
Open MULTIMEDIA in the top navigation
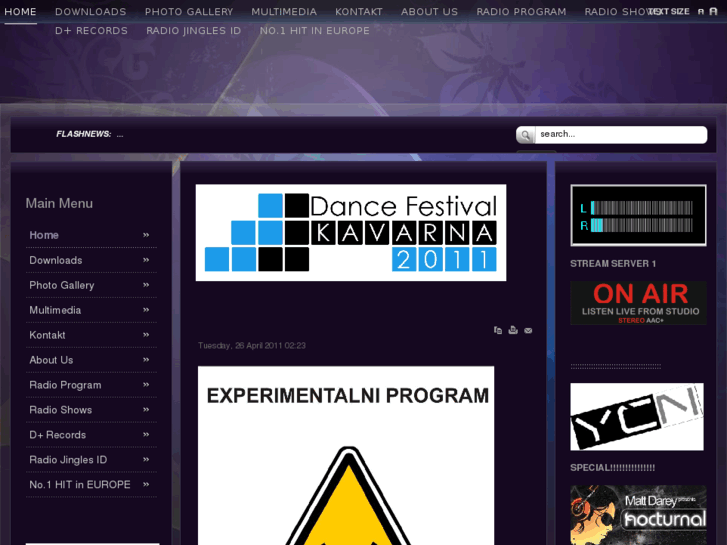284,12
